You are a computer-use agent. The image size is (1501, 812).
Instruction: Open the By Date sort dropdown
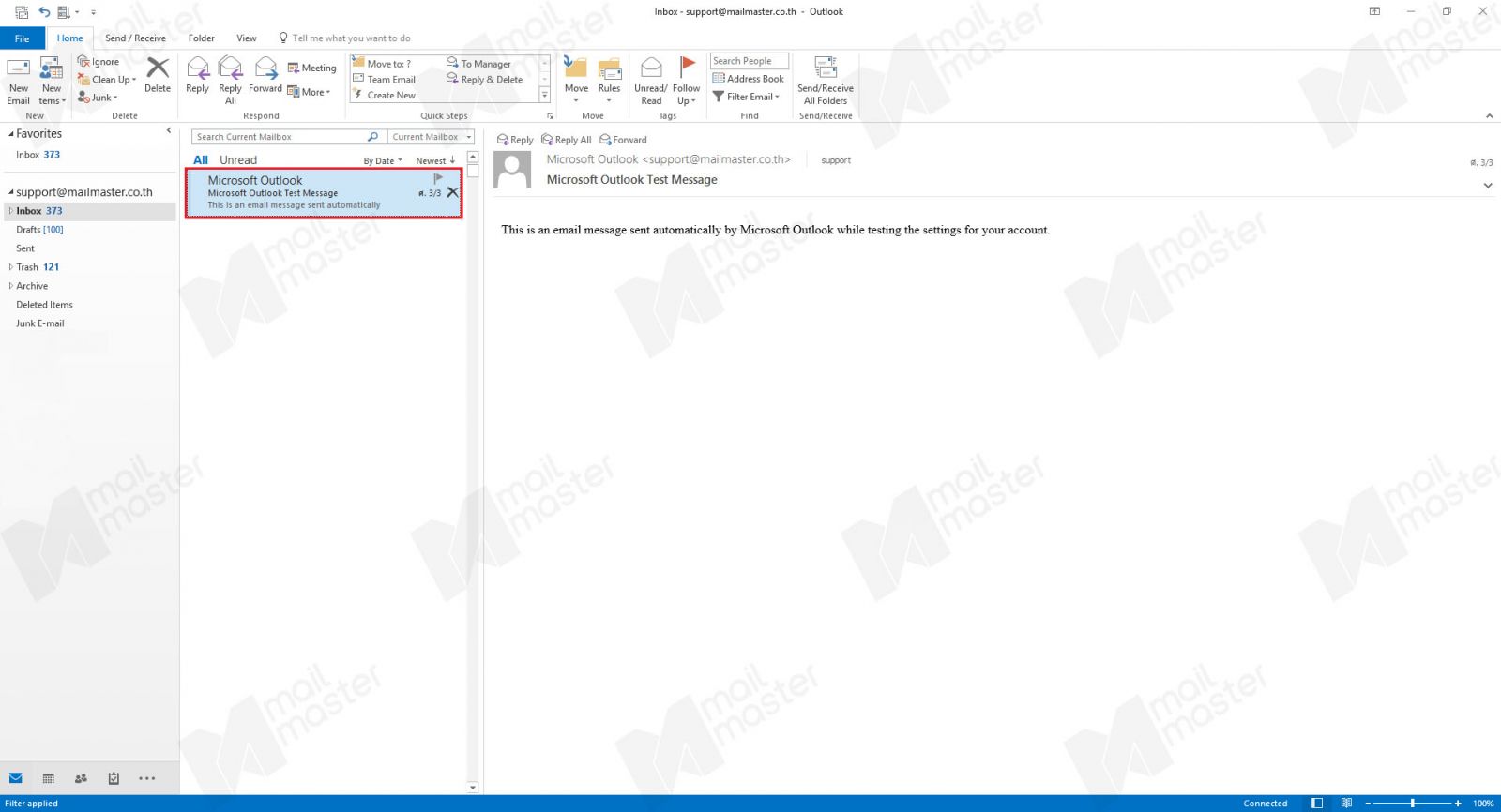pos(383,161)
